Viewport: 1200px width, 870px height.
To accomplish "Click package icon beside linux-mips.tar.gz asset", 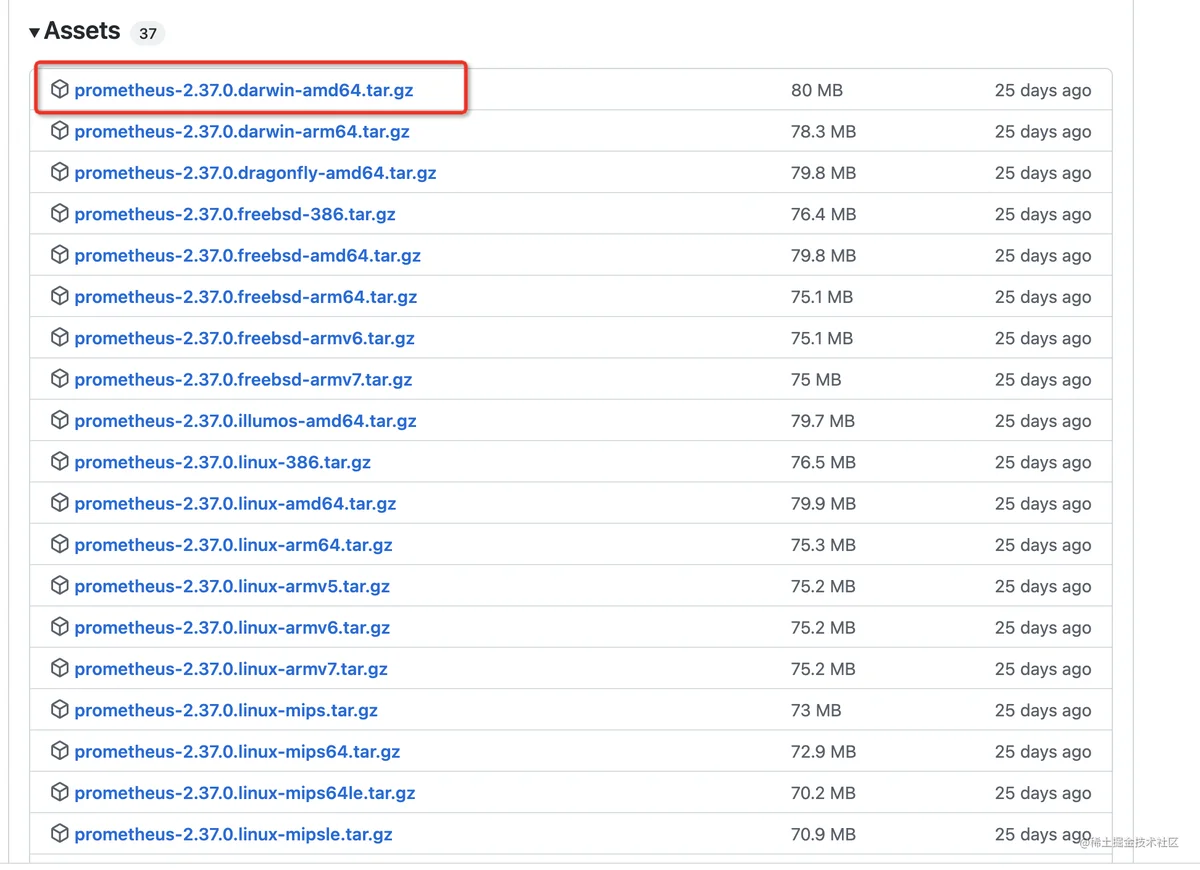I will tap(60, 709).
